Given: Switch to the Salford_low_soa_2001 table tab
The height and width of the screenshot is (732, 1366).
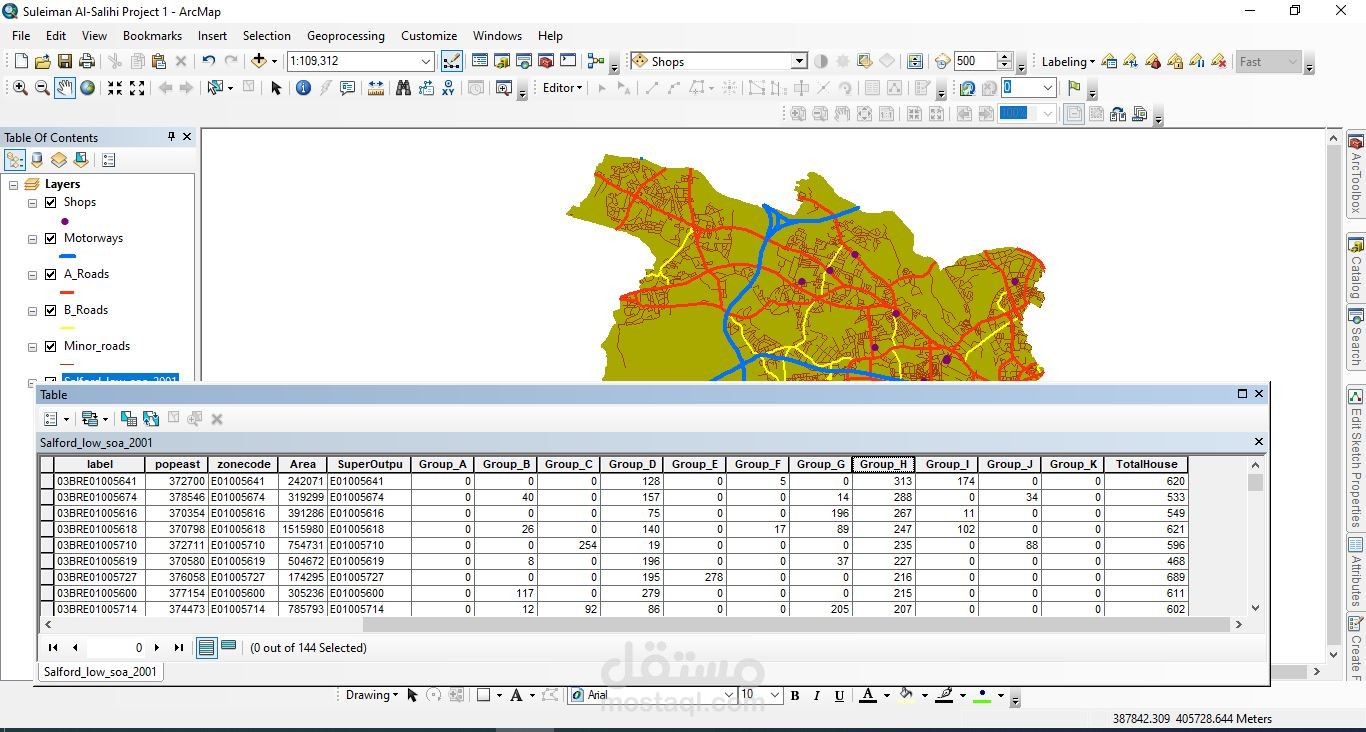Looking at the screenshot, I should click(x=99, y=672).
